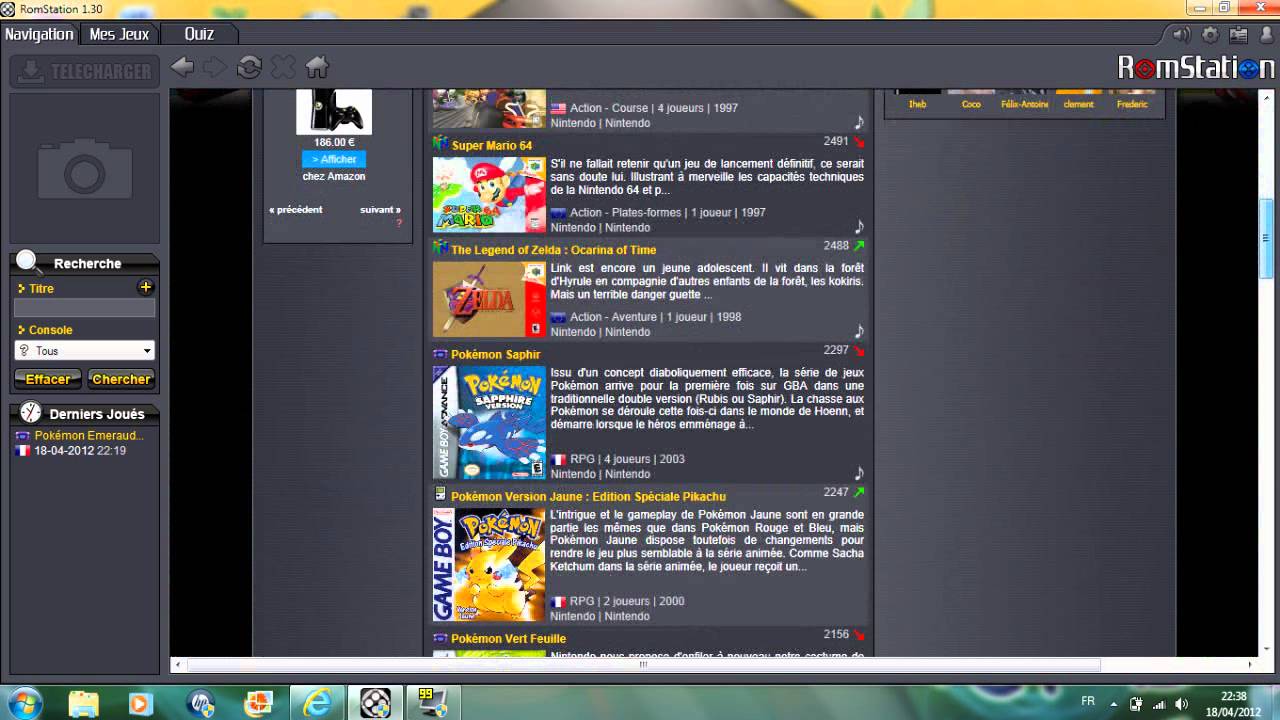Click the RomStation taskbar icon
1280x720 pixels.
pos(375,702)
